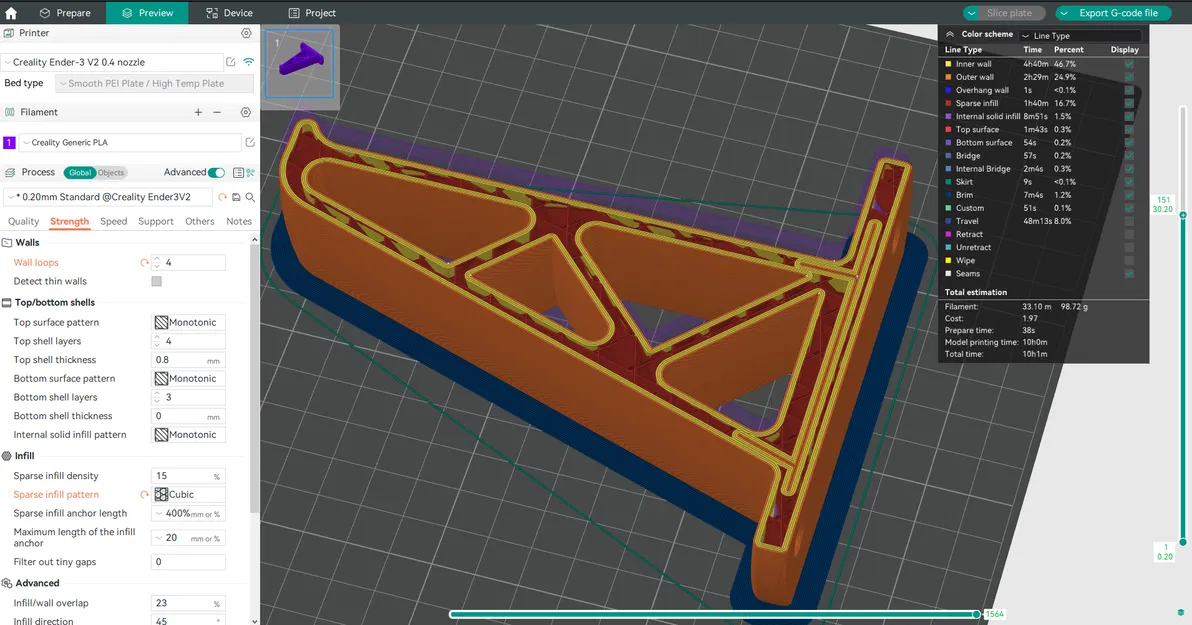Click the Process section icon
Screen dimensions: 1192x625
click(x=9, y=173)
